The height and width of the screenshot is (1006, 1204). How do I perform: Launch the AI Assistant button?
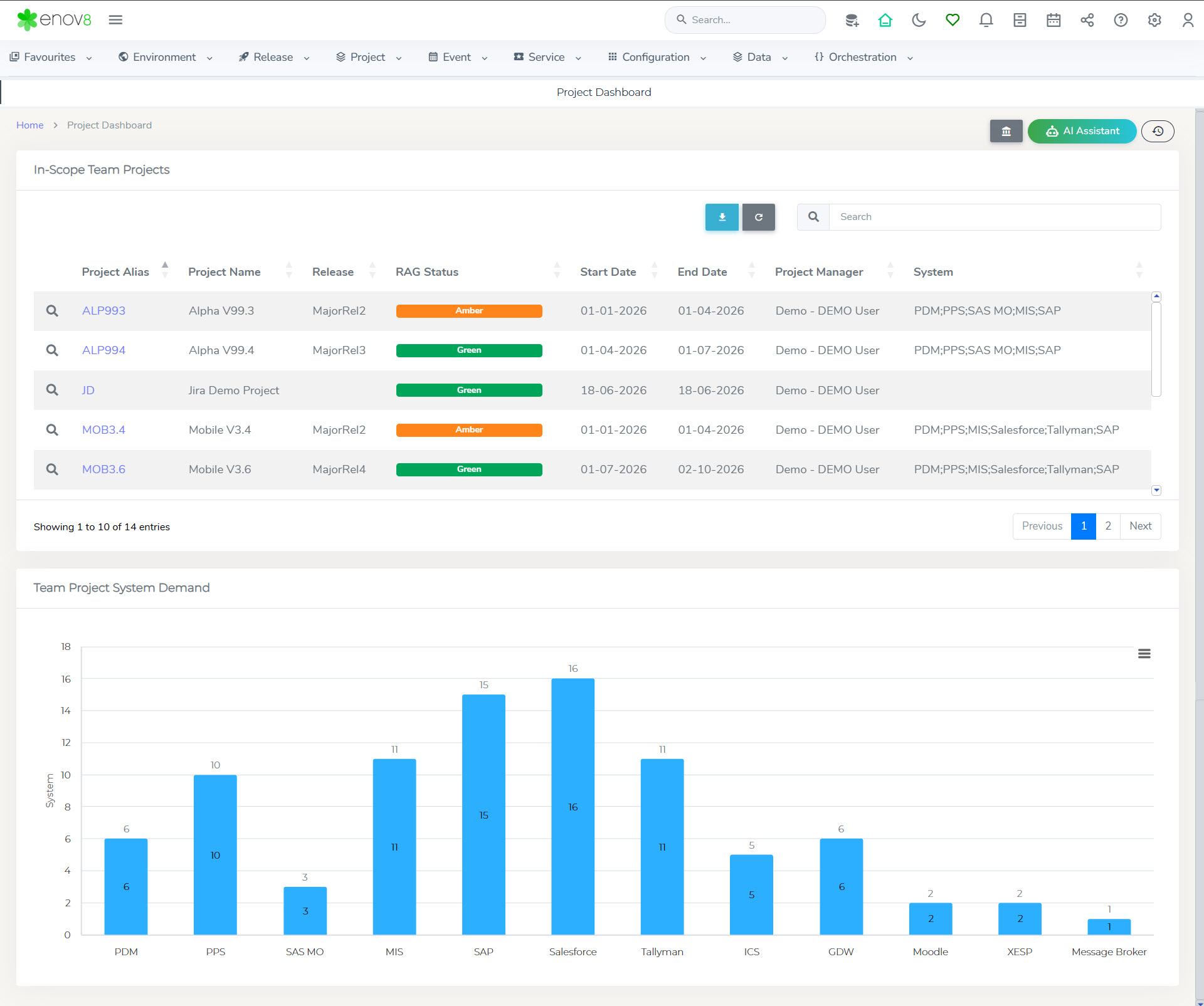1082,131
